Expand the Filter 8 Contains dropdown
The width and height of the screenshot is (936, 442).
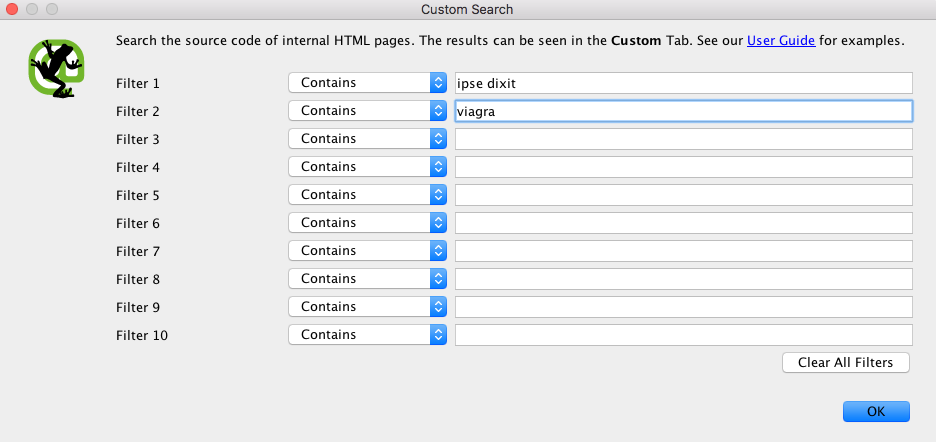tap(367, 279)
